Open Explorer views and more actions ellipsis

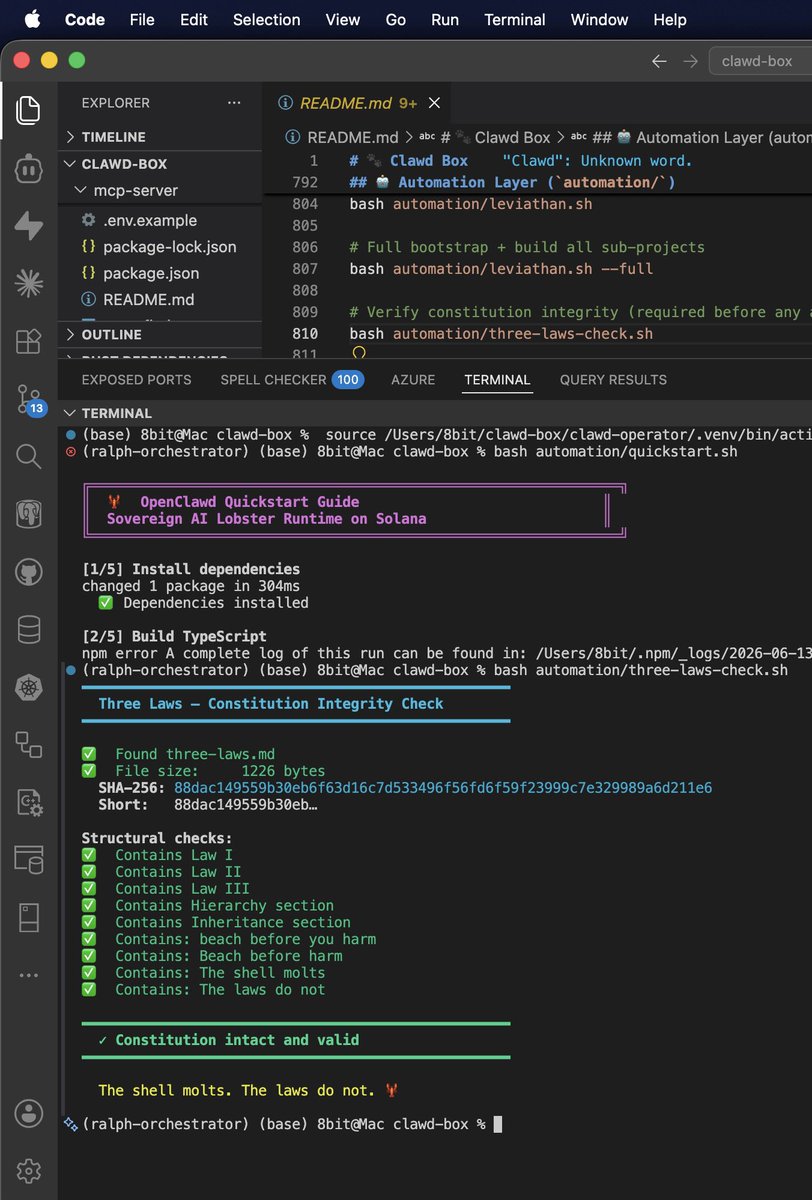click(234, 103)
